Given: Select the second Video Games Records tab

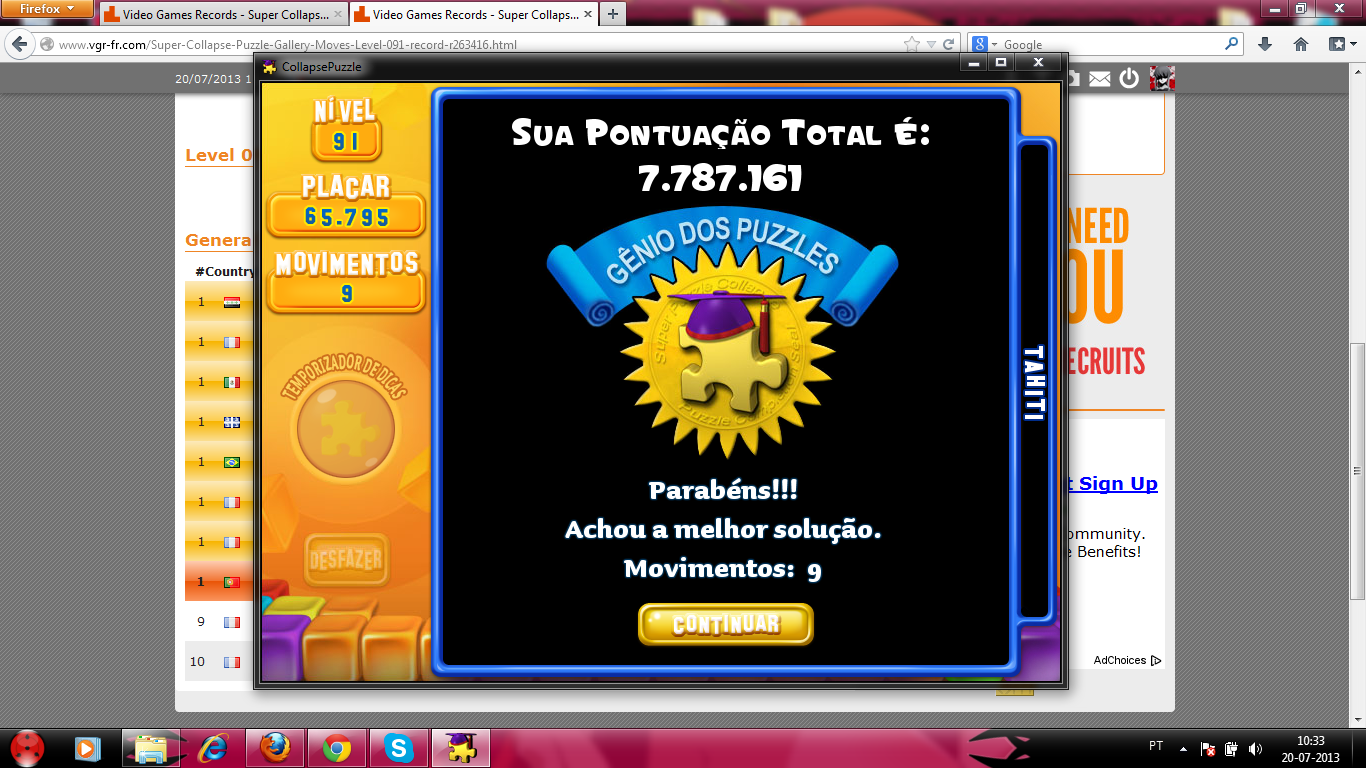Looking at the screenshot, I should point(470,15).
